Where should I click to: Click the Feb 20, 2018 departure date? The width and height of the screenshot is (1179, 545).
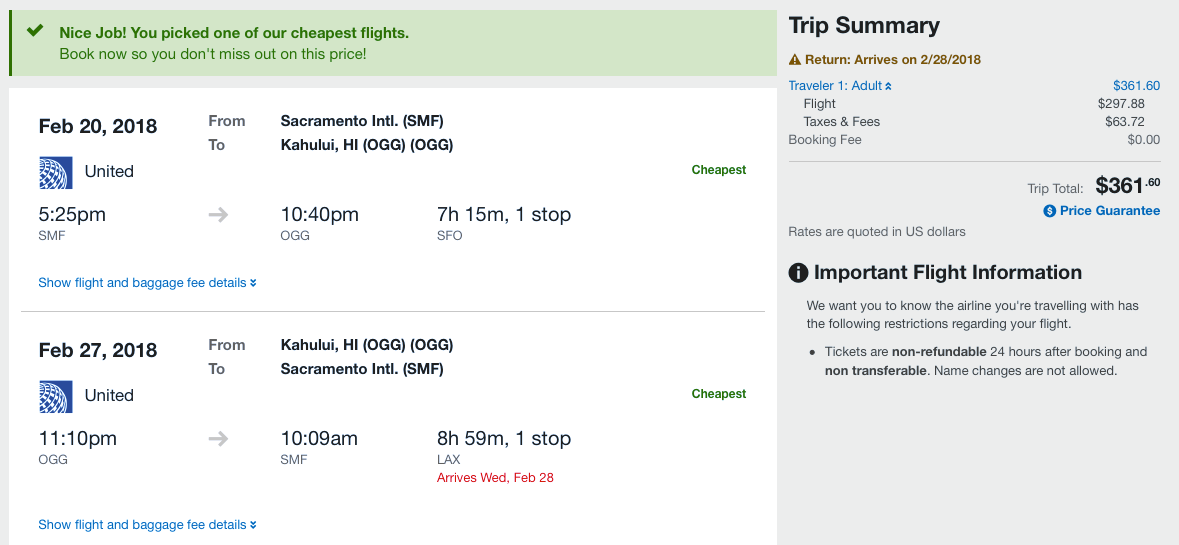tap(98, 127)
